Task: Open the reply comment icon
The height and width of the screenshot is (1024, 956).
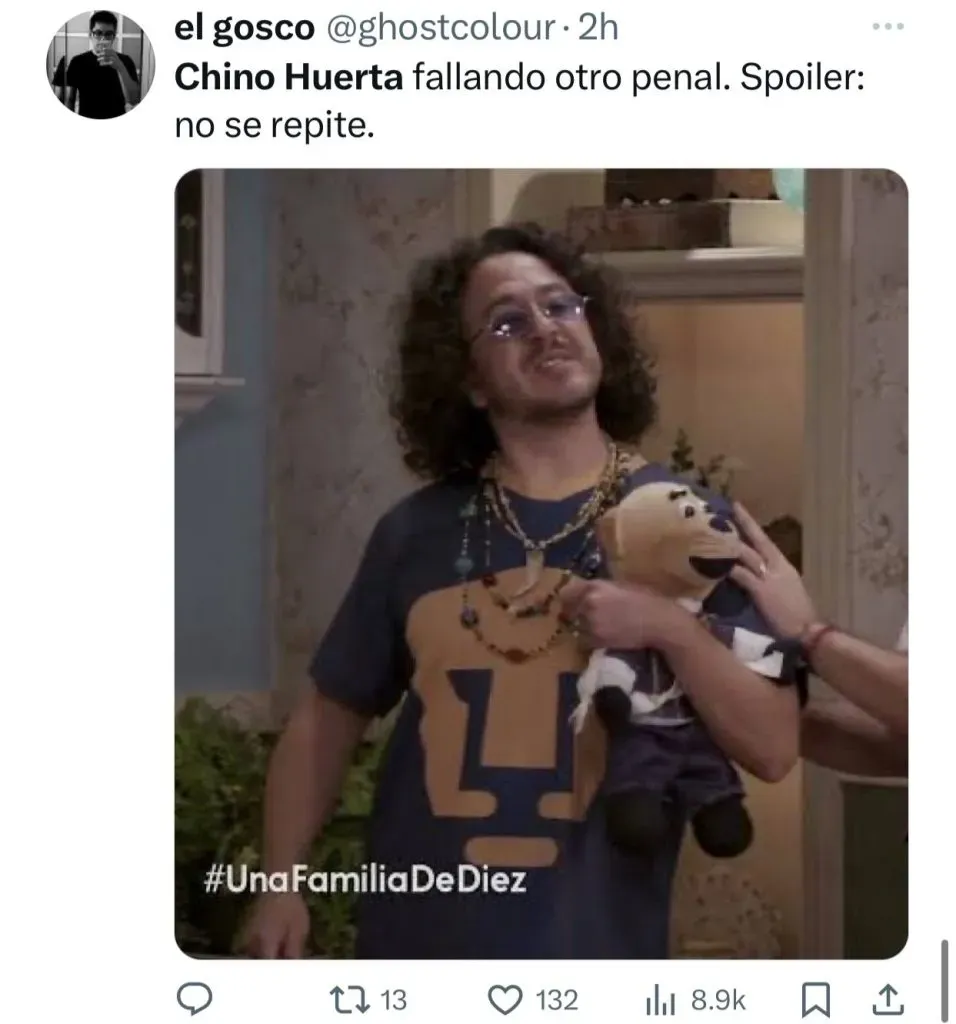Action: click(x=194, y=999)
